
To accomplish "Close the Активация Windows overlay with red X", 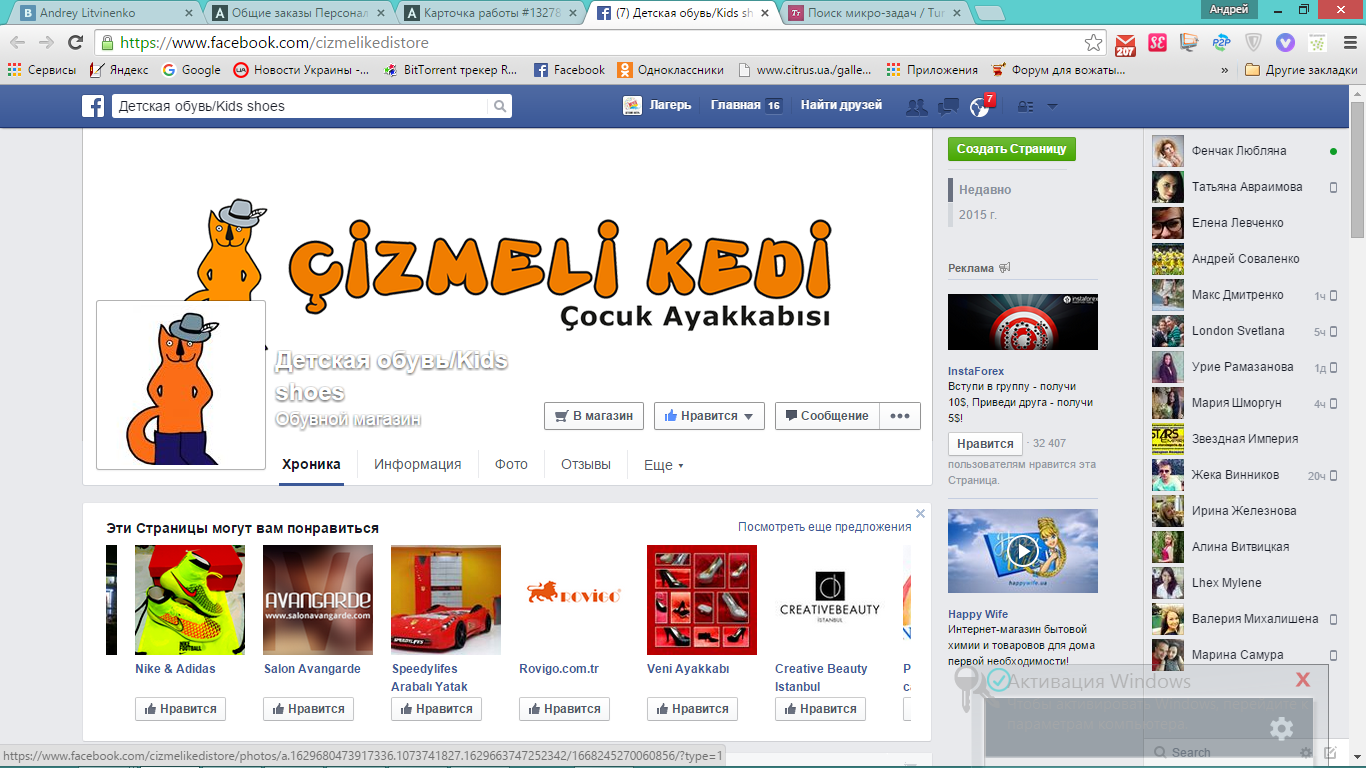I will [x=1302, y=680].
